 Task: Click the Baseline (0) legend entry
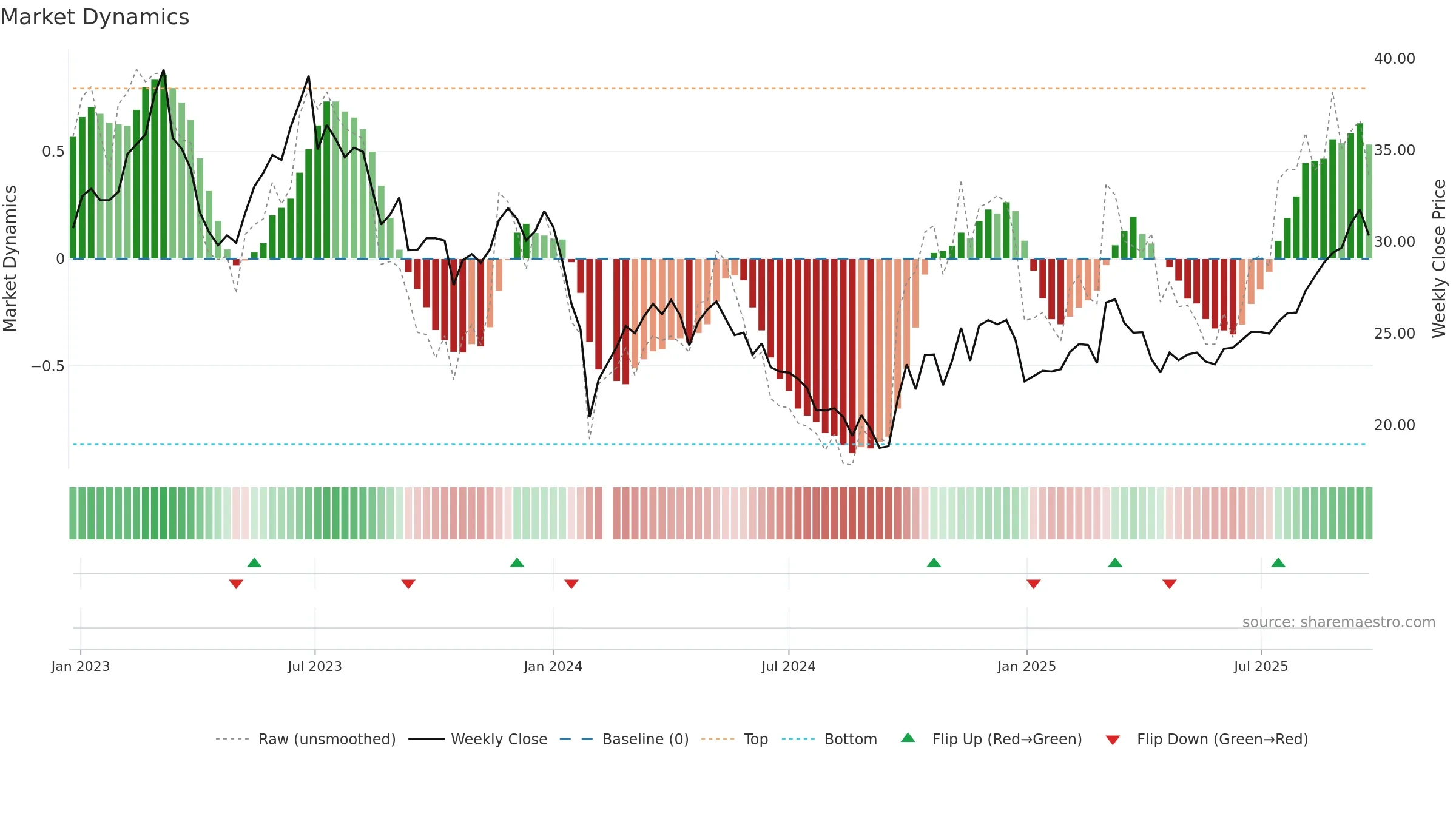[x=624, y=739]
